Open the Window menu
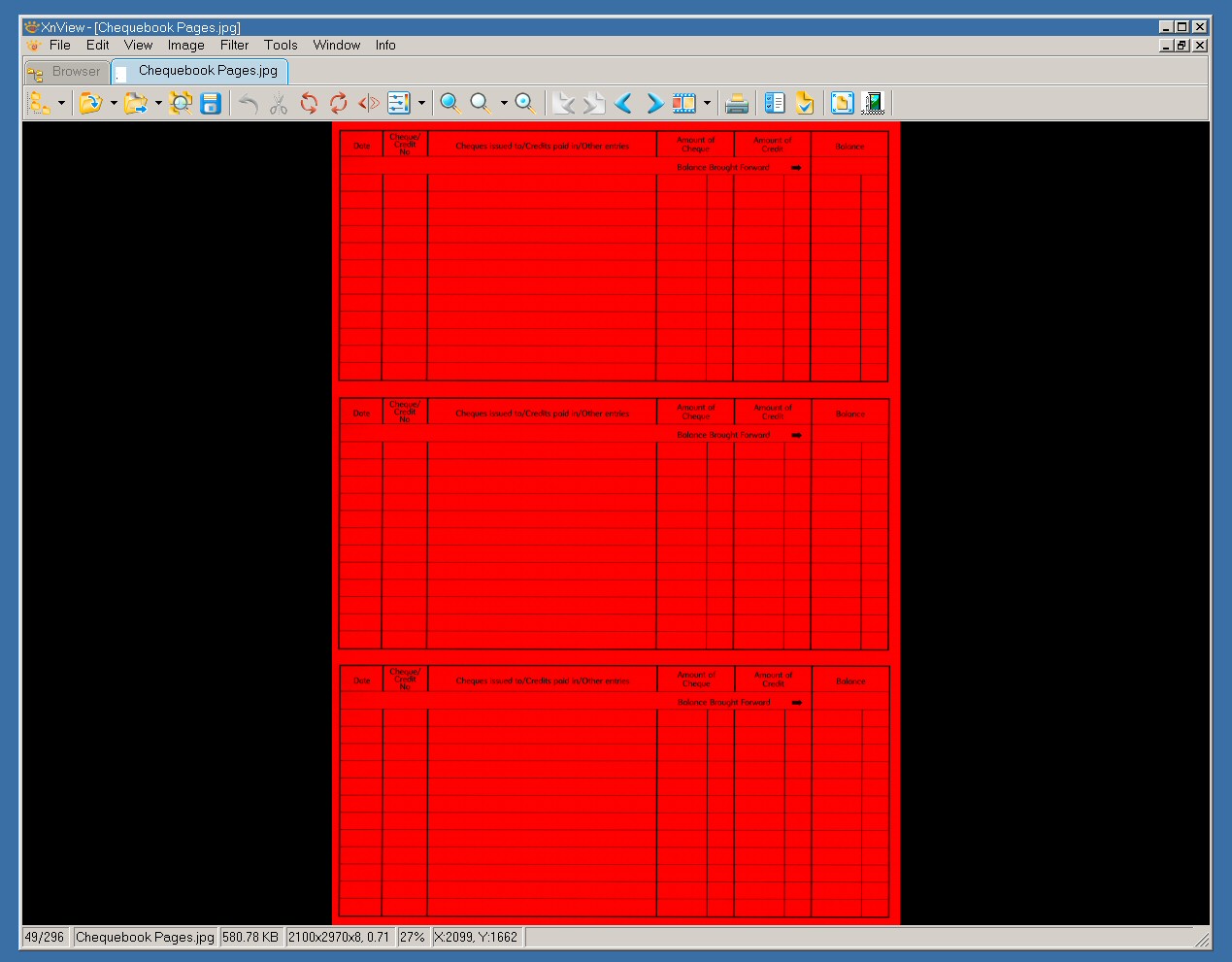 [336, 46]
